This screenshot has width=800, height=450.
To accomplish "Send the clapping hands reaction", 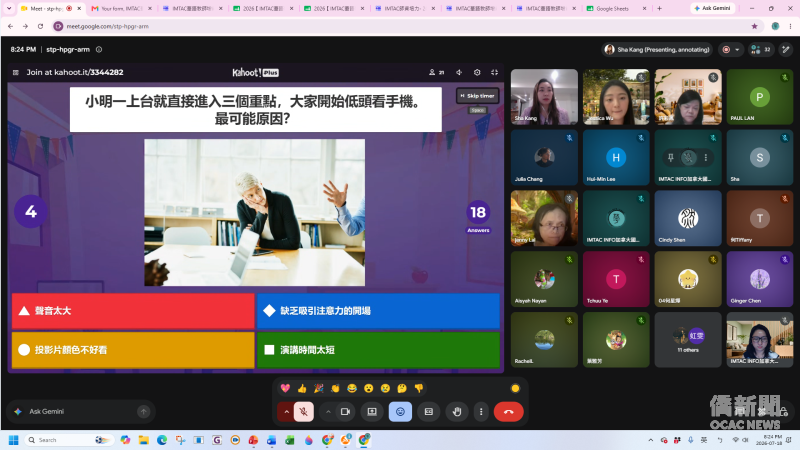I will 335,388.
